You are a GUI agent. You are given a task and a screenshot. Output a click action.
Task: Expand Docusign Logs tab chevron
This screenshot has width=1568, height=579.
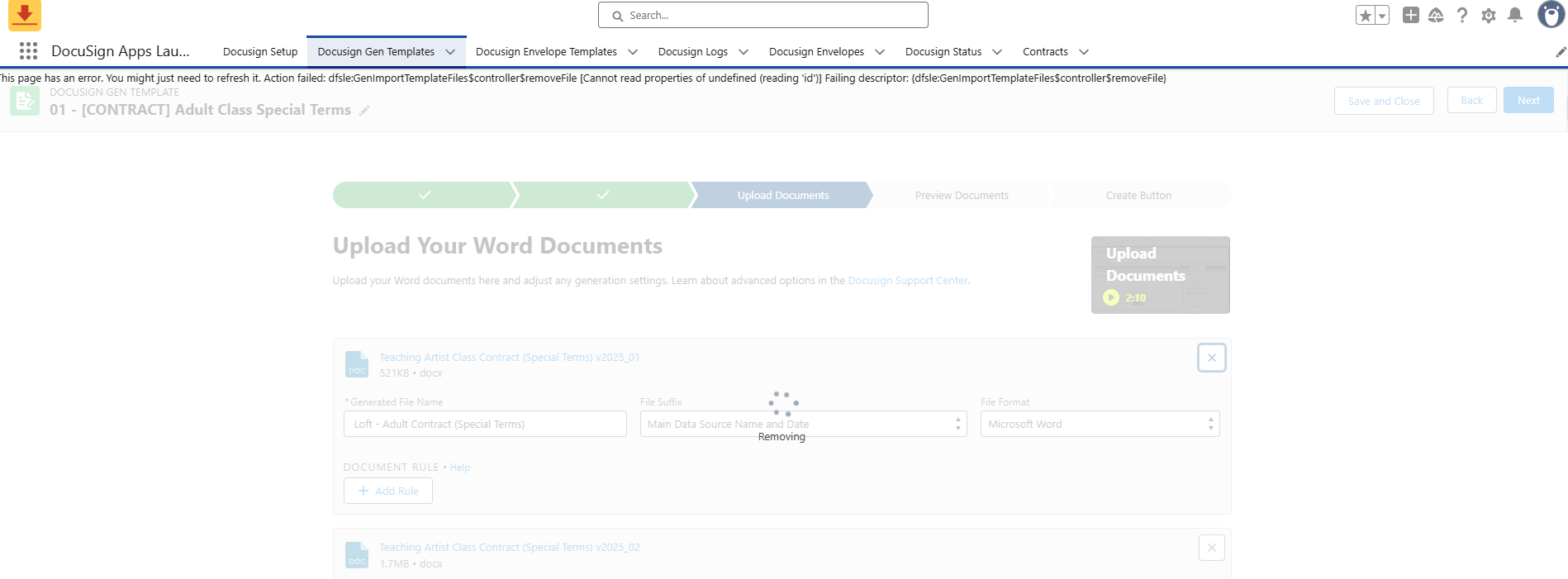coord(744,52)
